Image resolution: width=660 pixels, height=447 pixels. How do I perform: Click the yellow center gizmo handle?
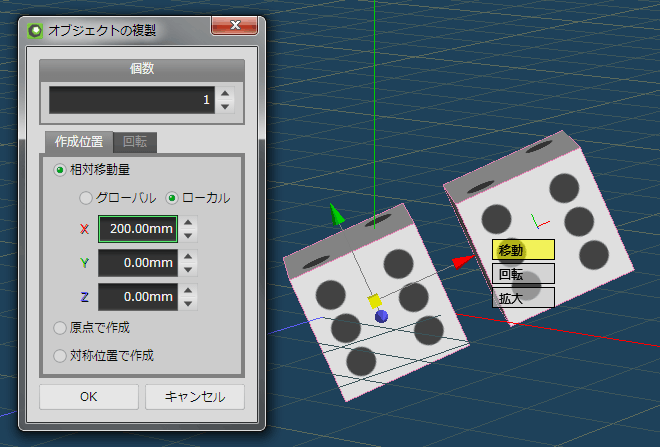(x=374, y=301)
